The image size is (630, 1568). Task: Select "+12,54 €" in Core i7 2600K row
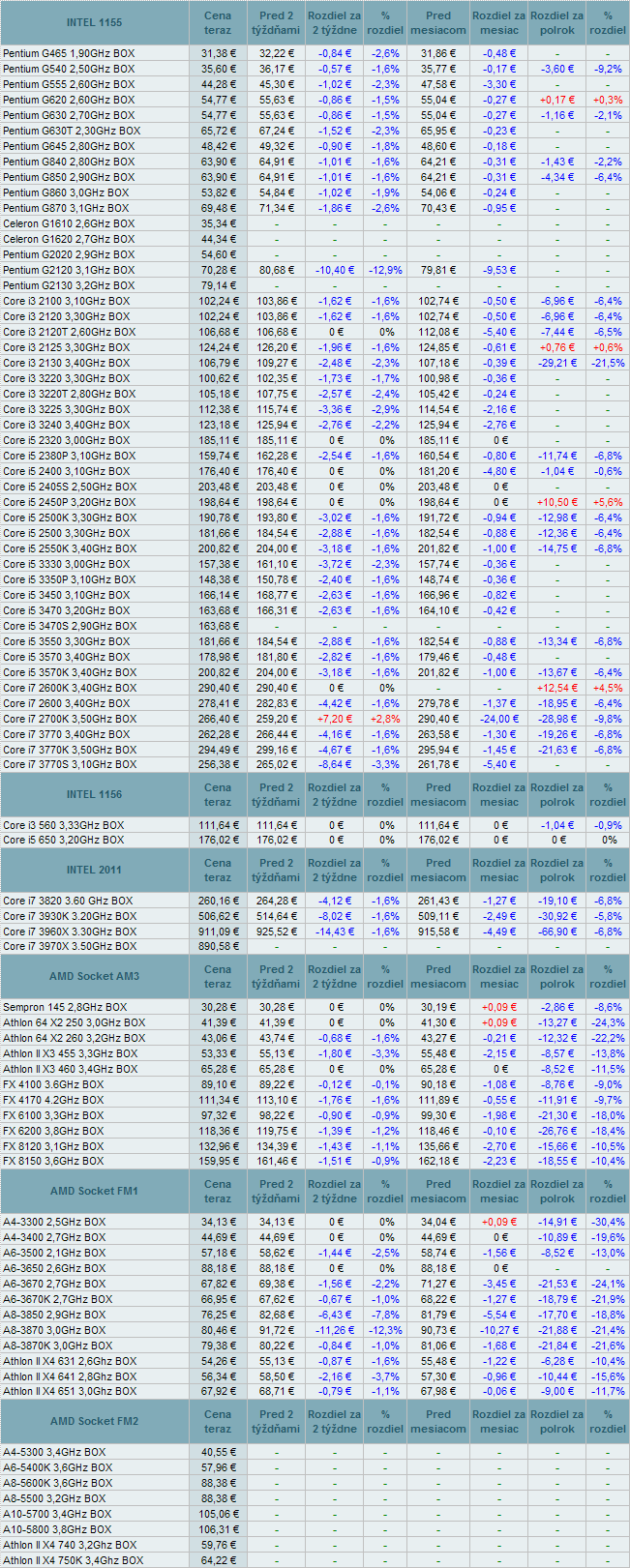point(557,688)
